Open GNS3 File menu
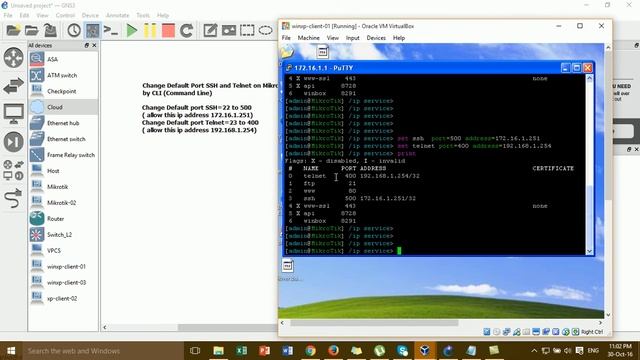 [x=8, y=15]
